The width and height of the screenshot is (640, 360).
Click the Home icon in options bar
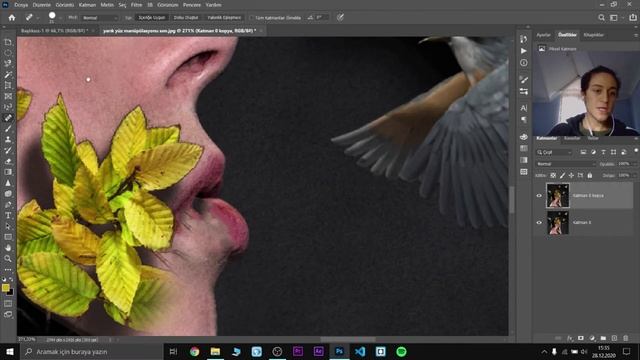pos(12,18)
